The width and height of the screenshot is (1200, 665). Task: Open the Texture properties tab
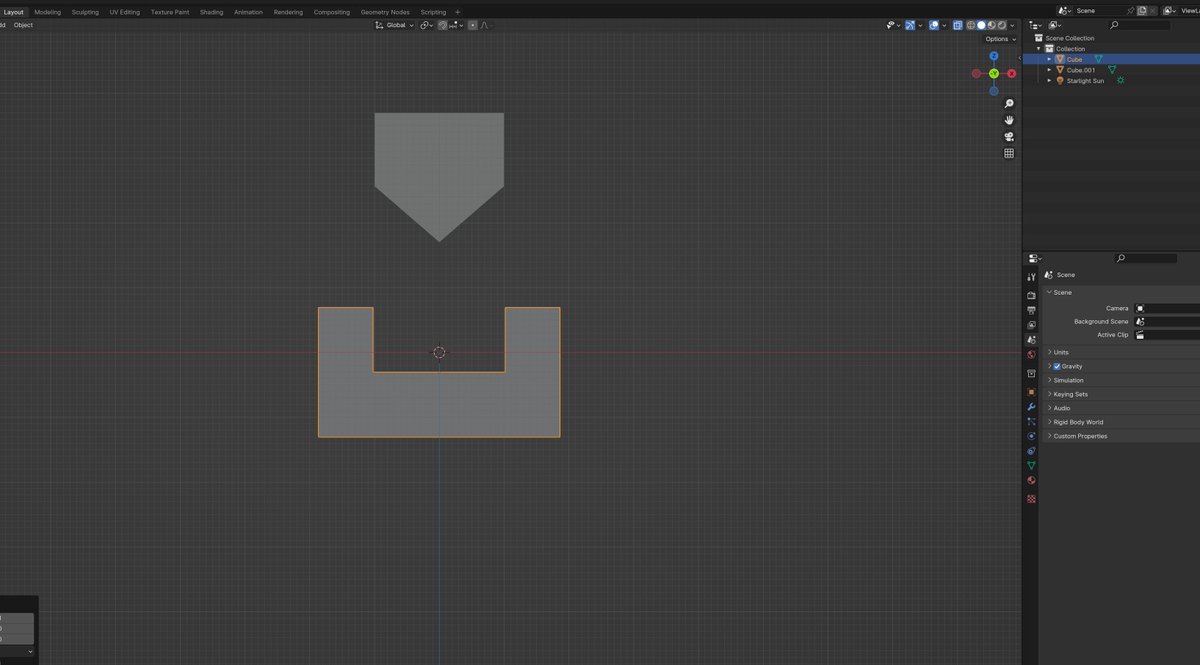tap(1031, 498)
